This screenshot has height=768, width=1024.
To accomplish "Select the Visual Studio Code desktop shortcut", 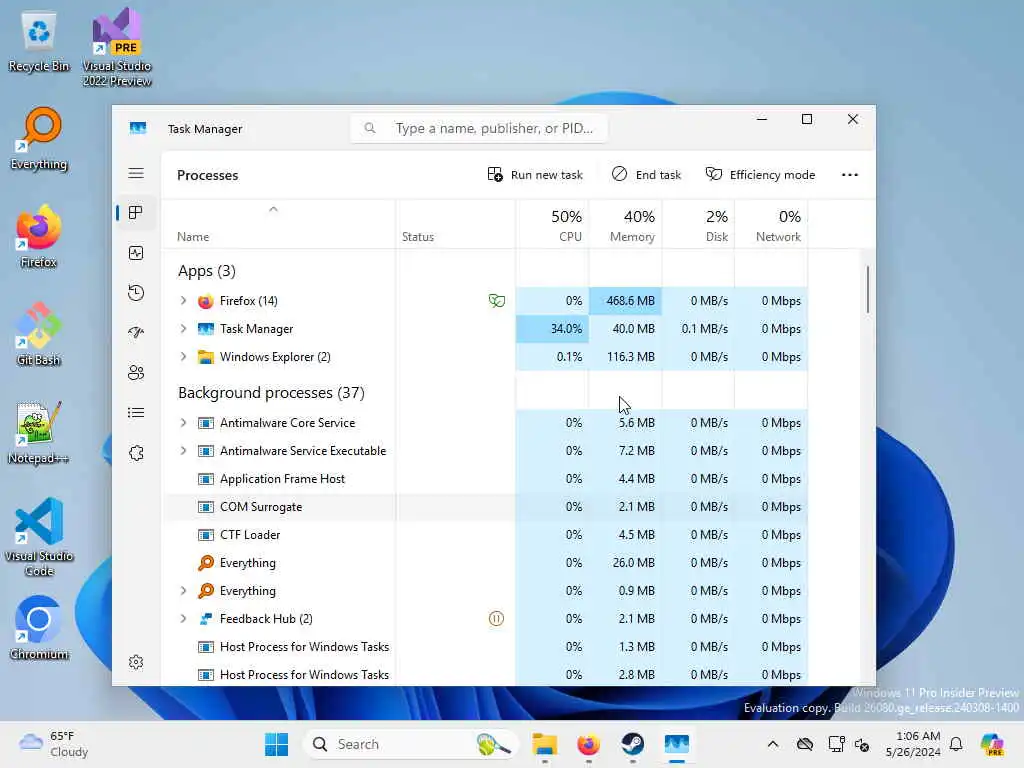I will pyautogui.click(x=39, y=537).
